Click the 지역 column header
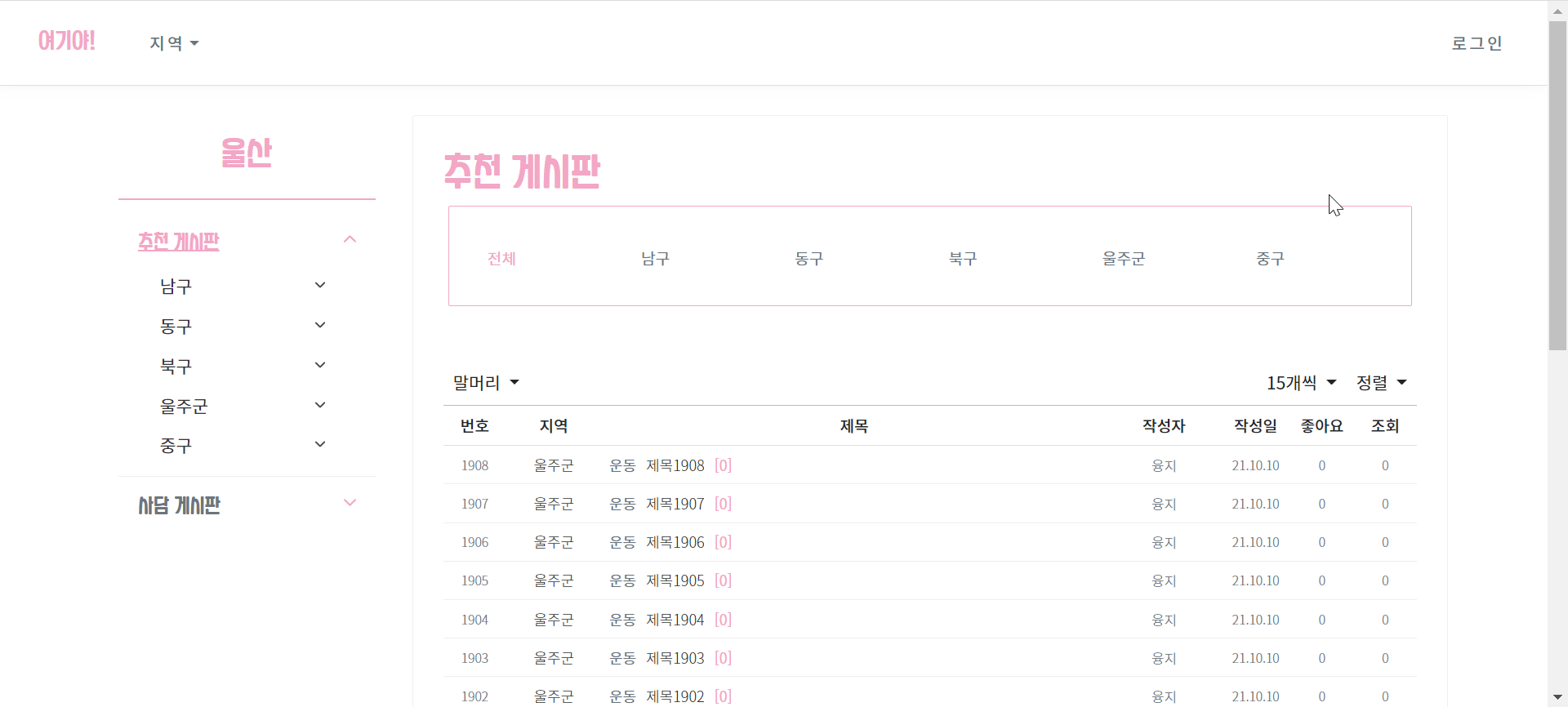Image resolution: width=1568 pixels, height=707 pixels. pos(554,426)
